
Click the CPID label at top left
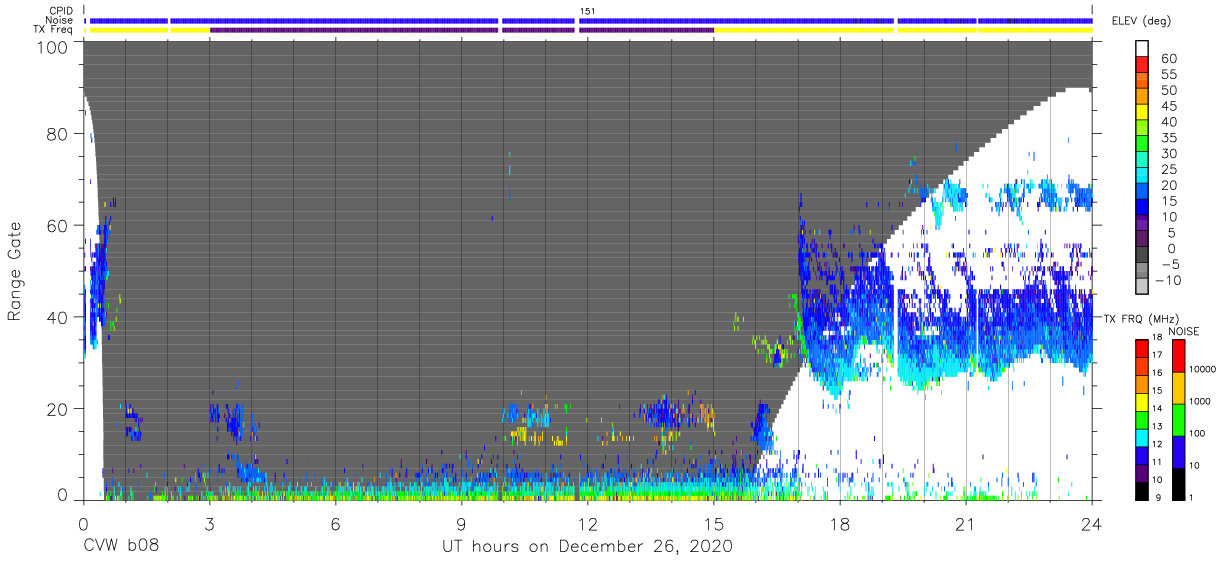(61, 11)
